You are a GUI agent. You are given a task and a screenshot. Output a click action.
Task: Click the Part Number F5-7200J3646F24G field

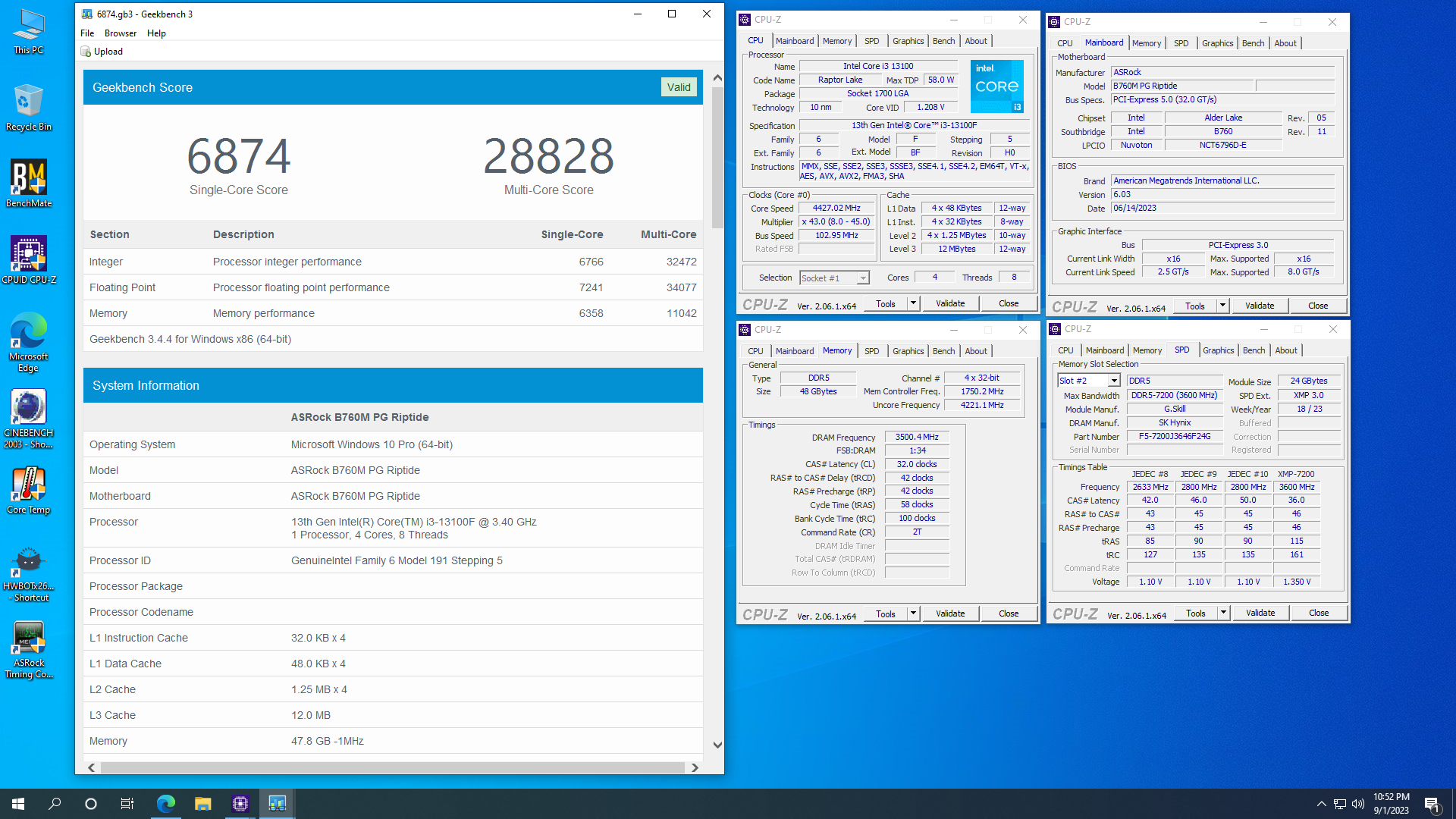coord(1174,436)
